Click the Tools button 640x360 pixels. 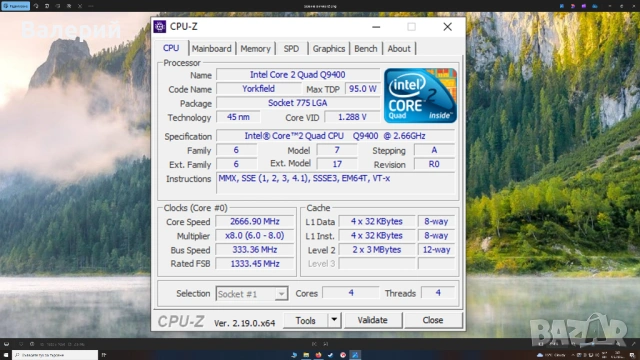[305, 320]
